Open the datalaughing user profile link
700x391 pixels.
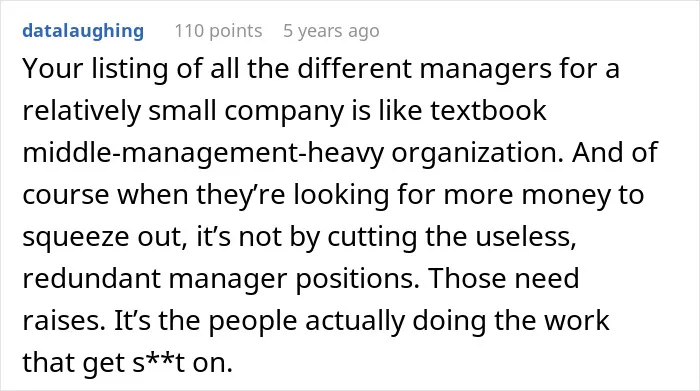[x=83, y=31]
